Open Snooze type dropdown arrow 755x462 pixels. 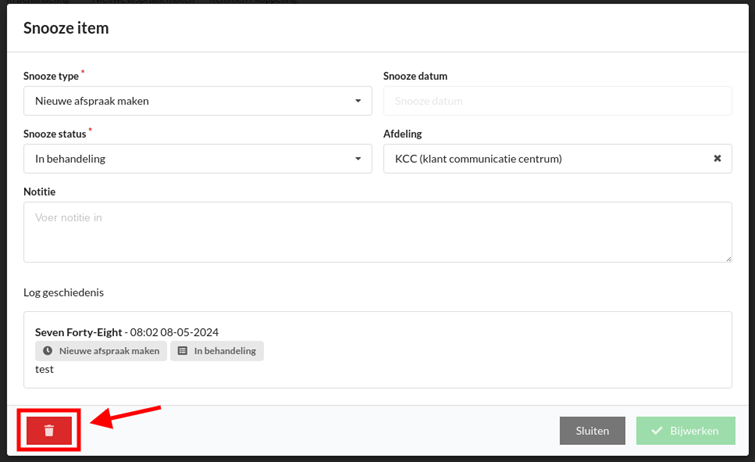[x=358, y=101]
